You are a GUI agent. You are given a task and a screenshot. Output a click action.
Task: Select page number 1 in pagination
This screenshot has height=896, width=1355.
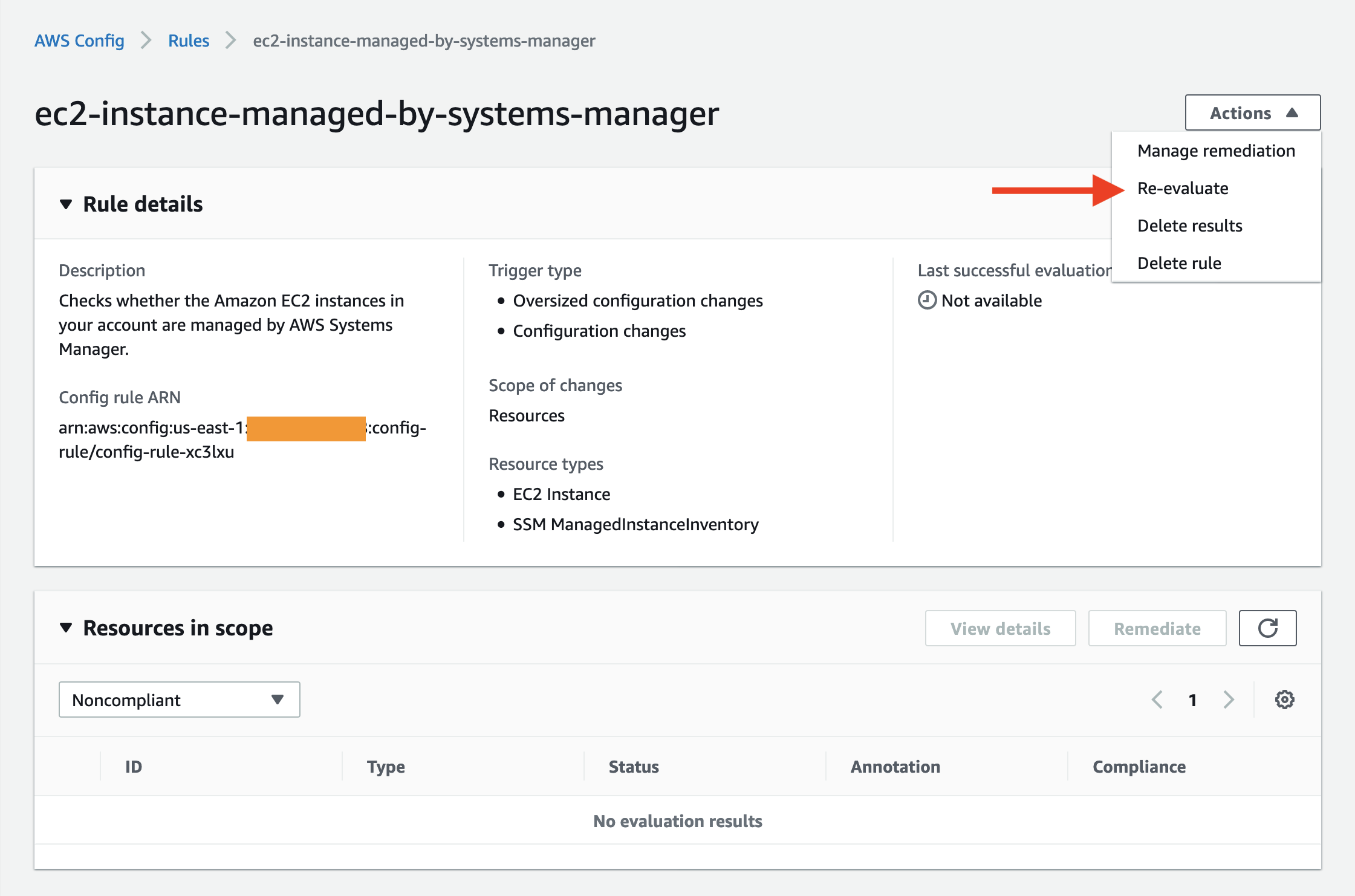click(x=1192, y=700)
